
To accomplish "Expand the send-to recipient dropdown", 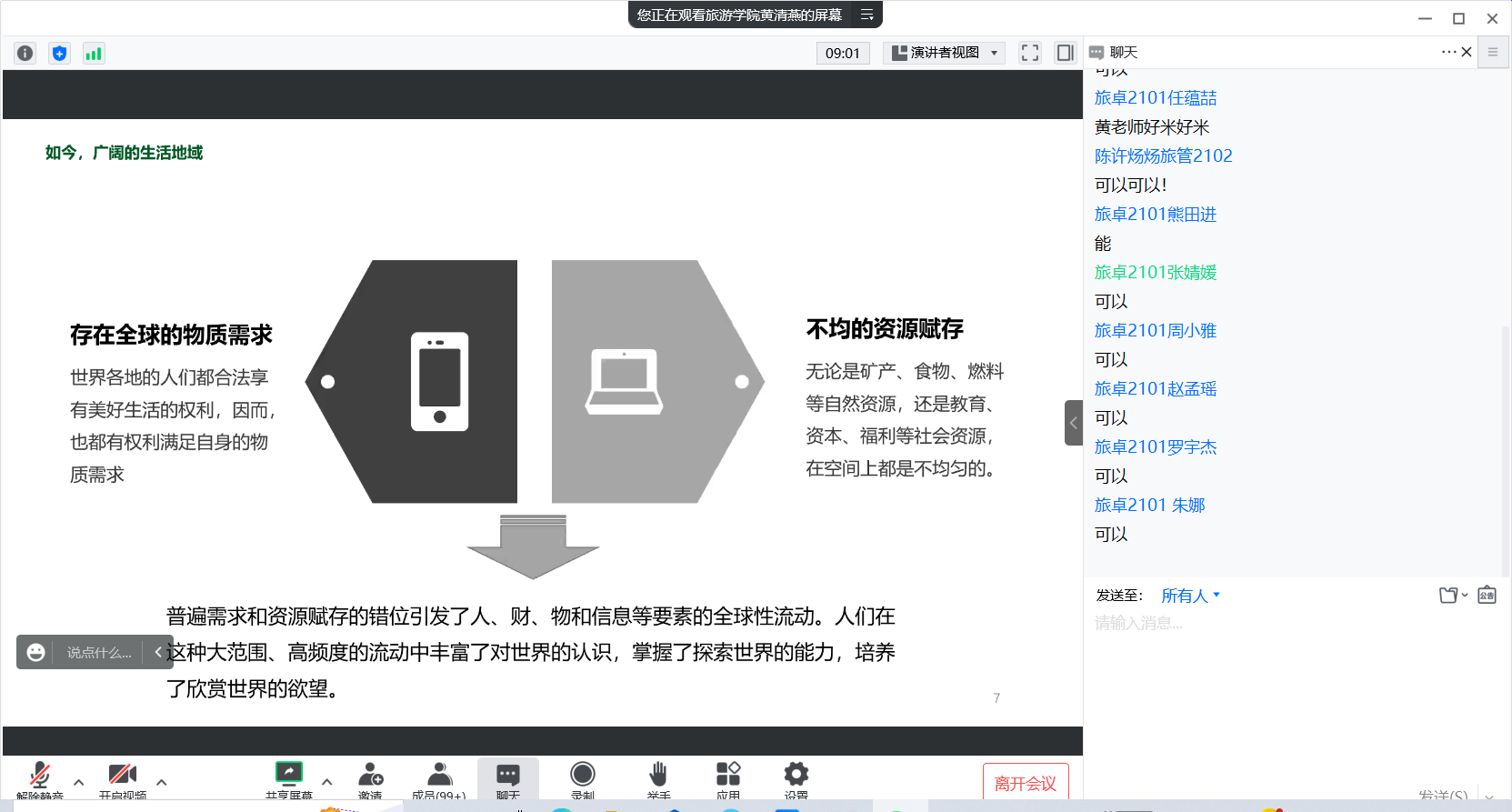I will click(1190, 596).
